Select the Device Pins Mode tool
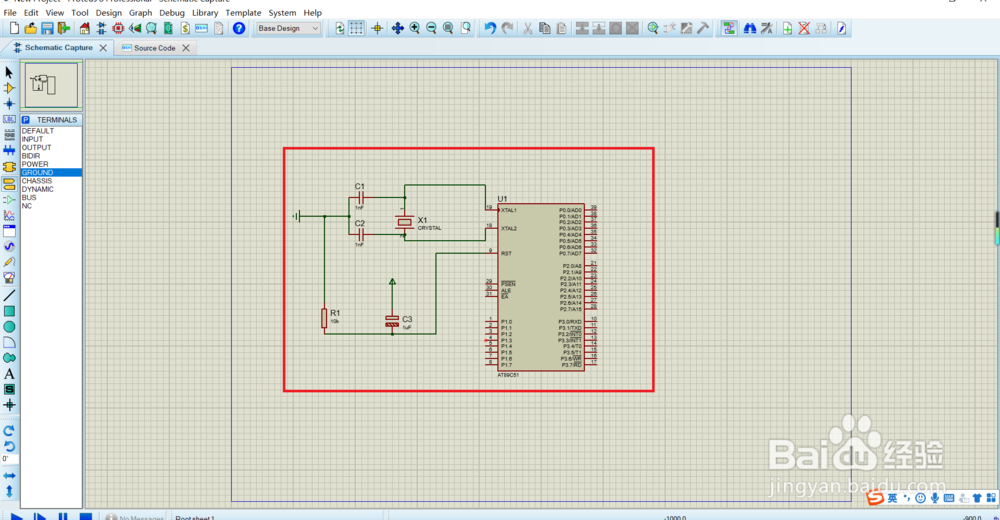The height and width of the screenshot is (520, 1000). tap(9, 200)
